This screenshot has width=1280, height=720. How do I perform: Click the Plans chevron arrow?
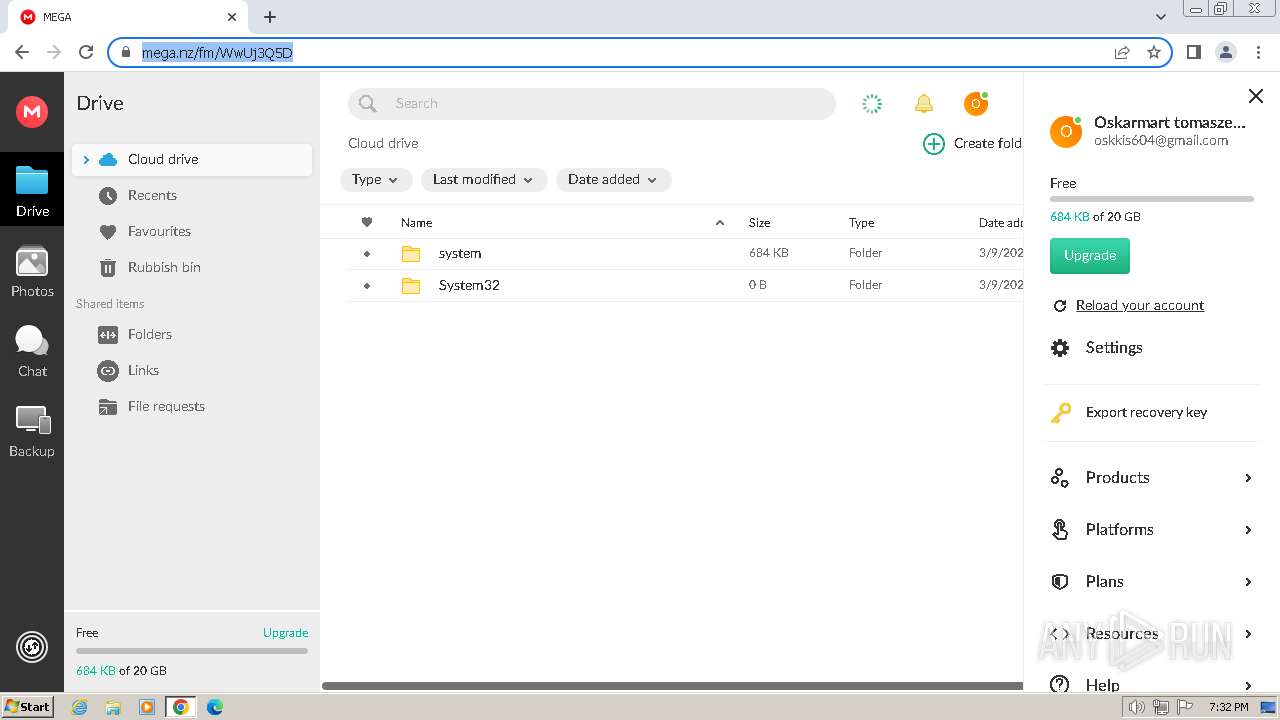(1248, 582)
